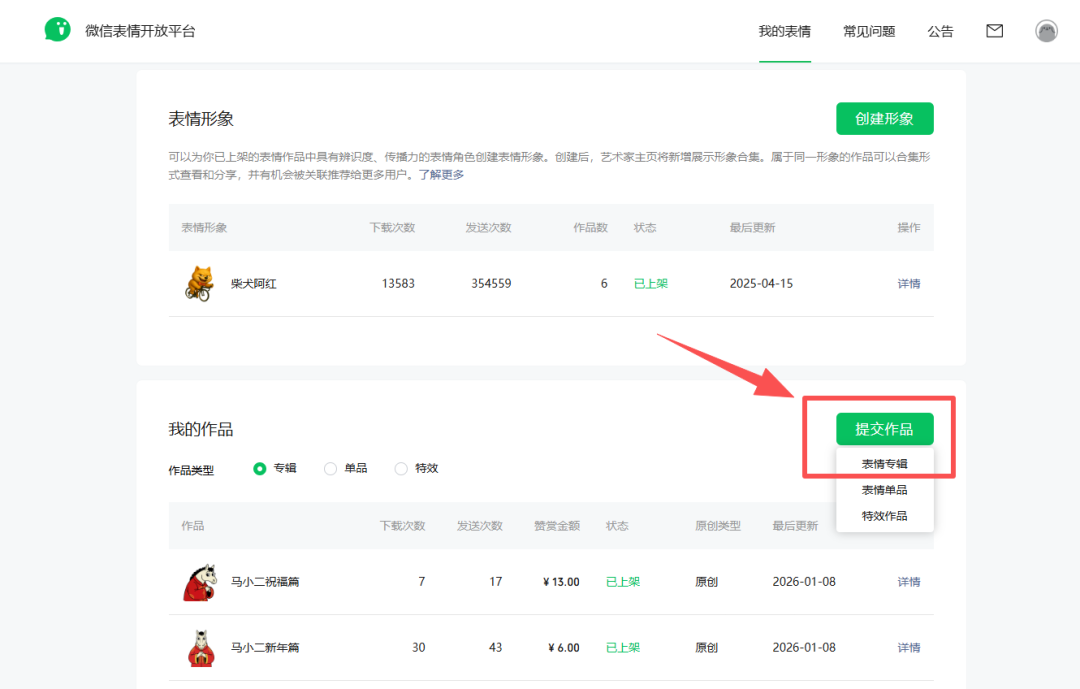Screen dimensions: 1080x689
Task: Click the 已上架 status of 马小二新年篇
Action: pos(623,648)
